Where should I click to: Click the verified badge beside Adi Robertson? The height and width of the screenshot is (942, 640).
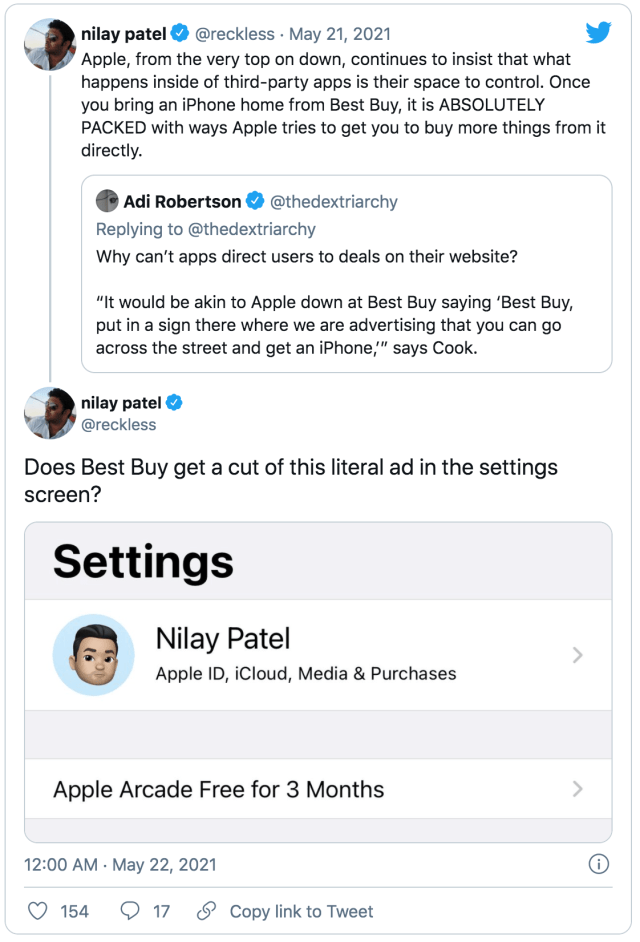pyautogui.click(x=255, y=201)
